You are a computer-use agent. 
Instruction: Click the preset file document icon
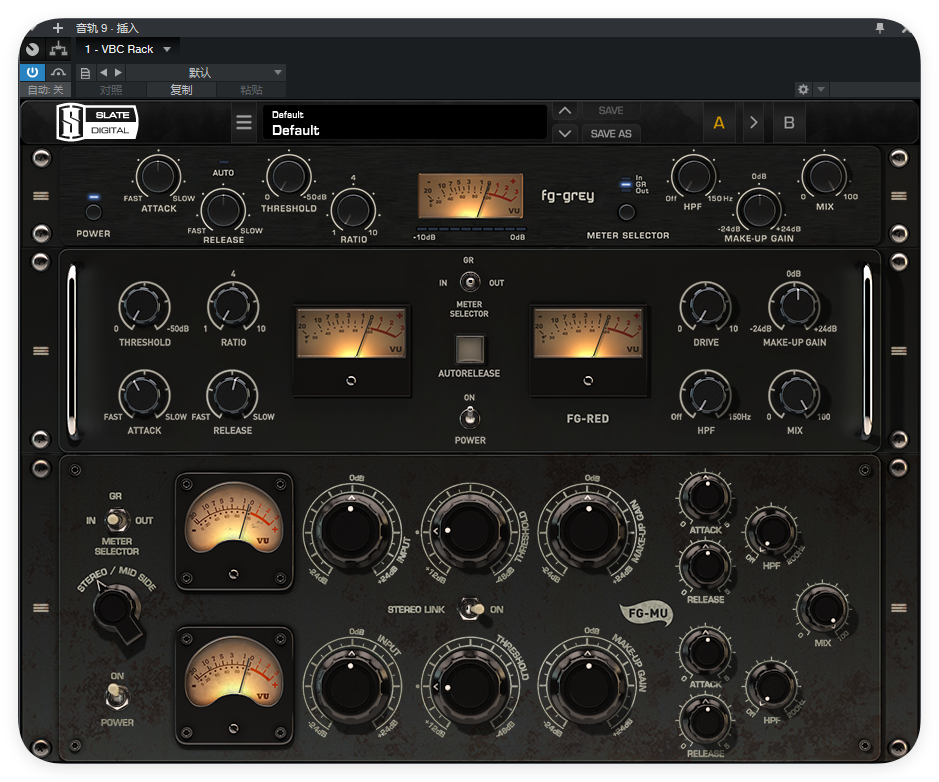[85, 73]
